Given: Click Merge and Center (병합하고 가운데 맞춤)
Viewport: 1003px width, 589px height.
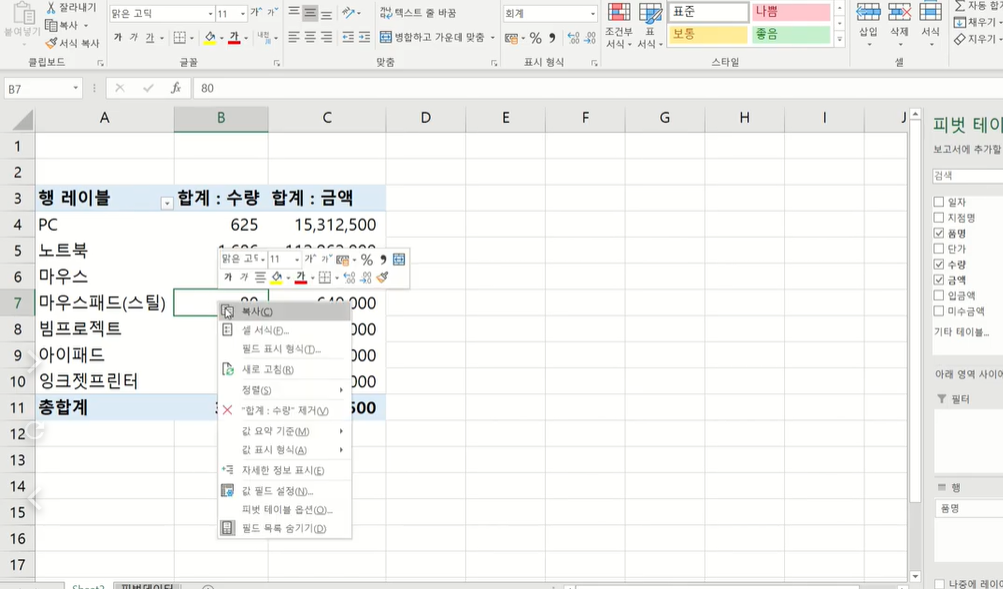Looking at the screenshot, I should [x=432, y=37].
